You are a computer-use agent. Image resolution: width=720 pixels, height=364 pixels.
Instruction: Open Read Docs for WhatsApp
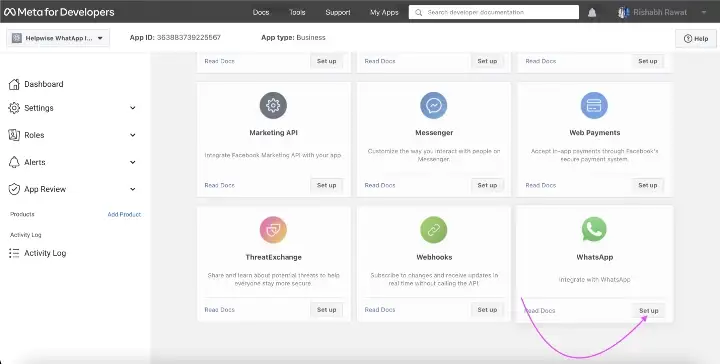pos(540,311)
